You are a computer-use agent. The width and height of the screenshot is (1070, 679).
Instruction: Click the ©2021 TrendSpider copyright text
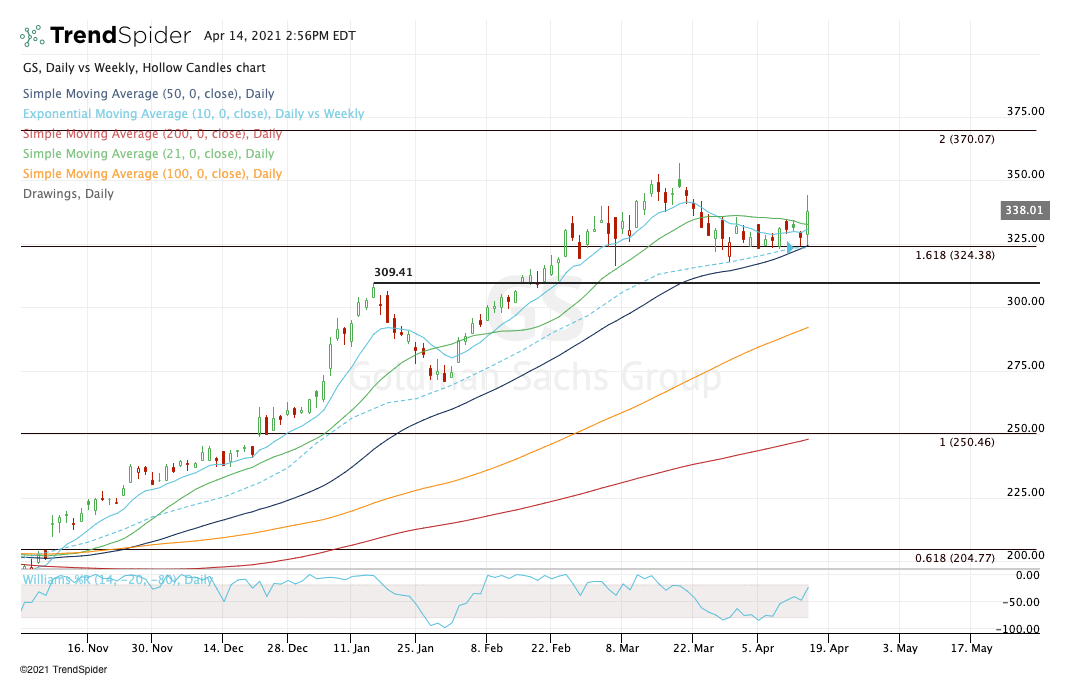(63, 669)
